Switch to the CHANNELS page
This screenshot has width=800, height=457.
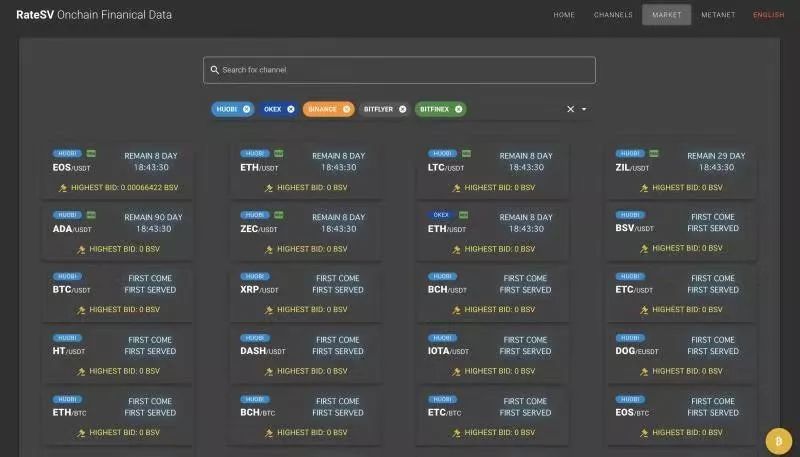pyautogui.click(x=613, y=15)
